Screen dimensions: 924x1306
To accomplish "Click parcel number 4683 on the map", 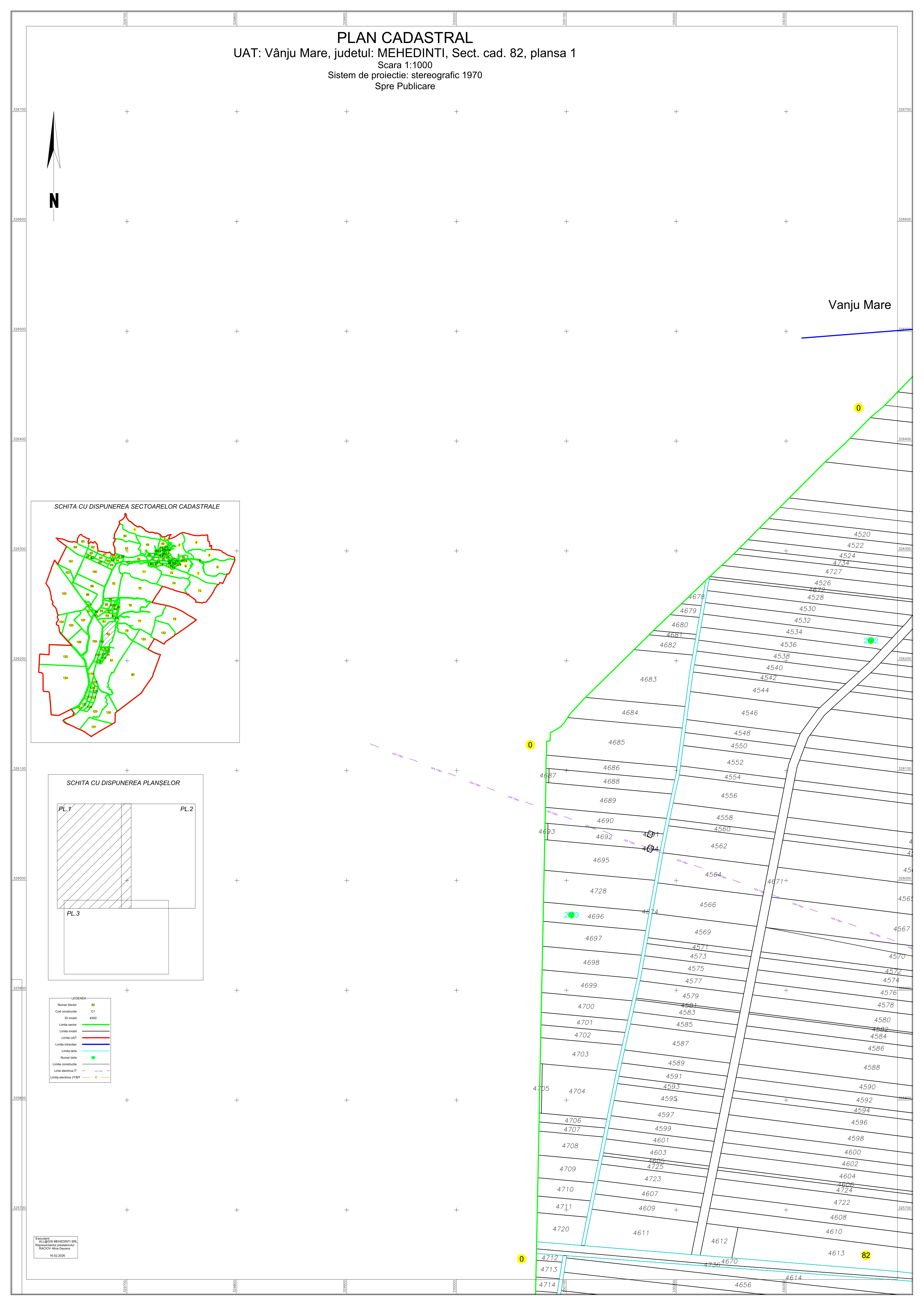I will [648, 679].
